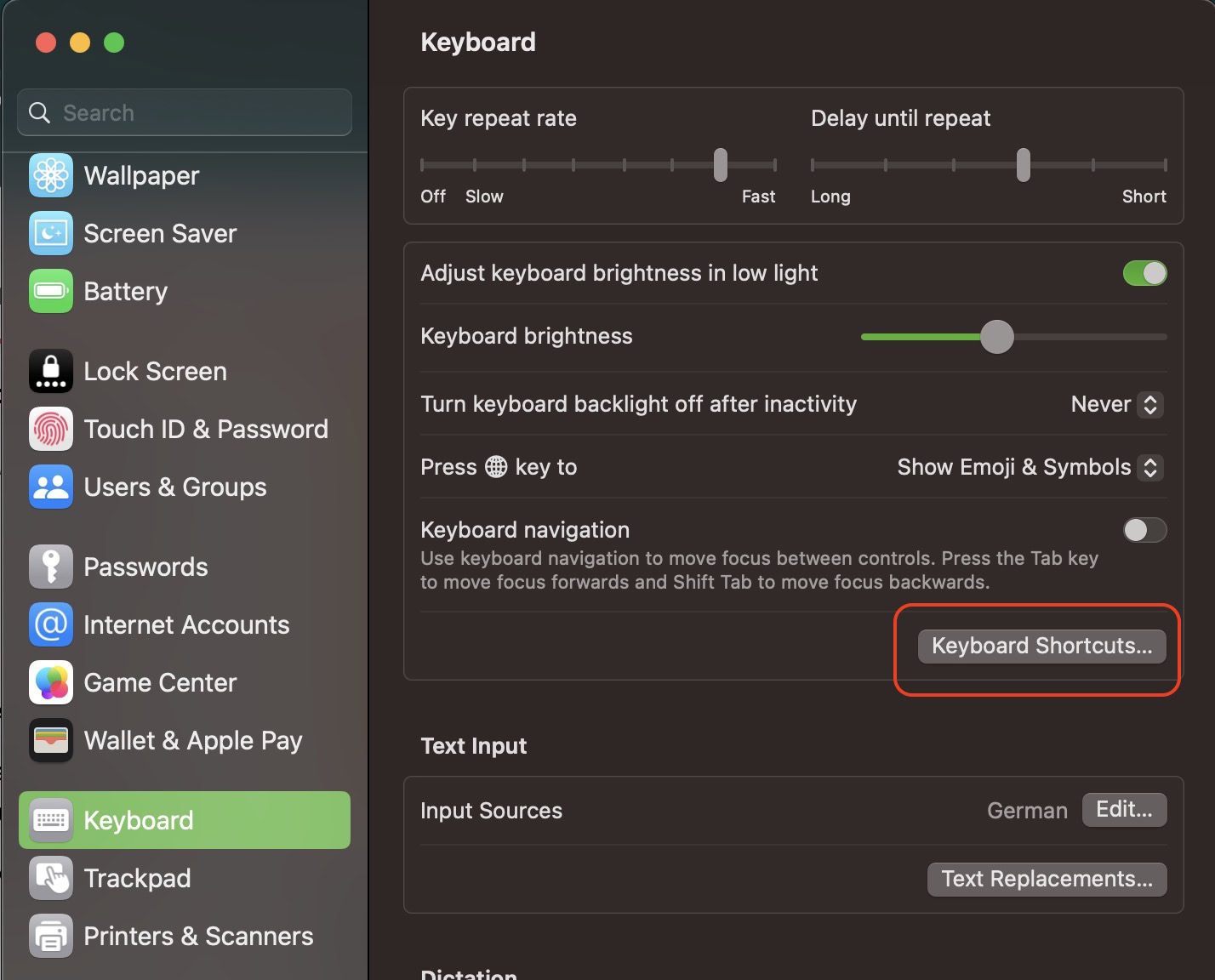The image size is (1215, 980).
Task: Click the Keyboard brightness slider handle
Action: pos(997,337)
